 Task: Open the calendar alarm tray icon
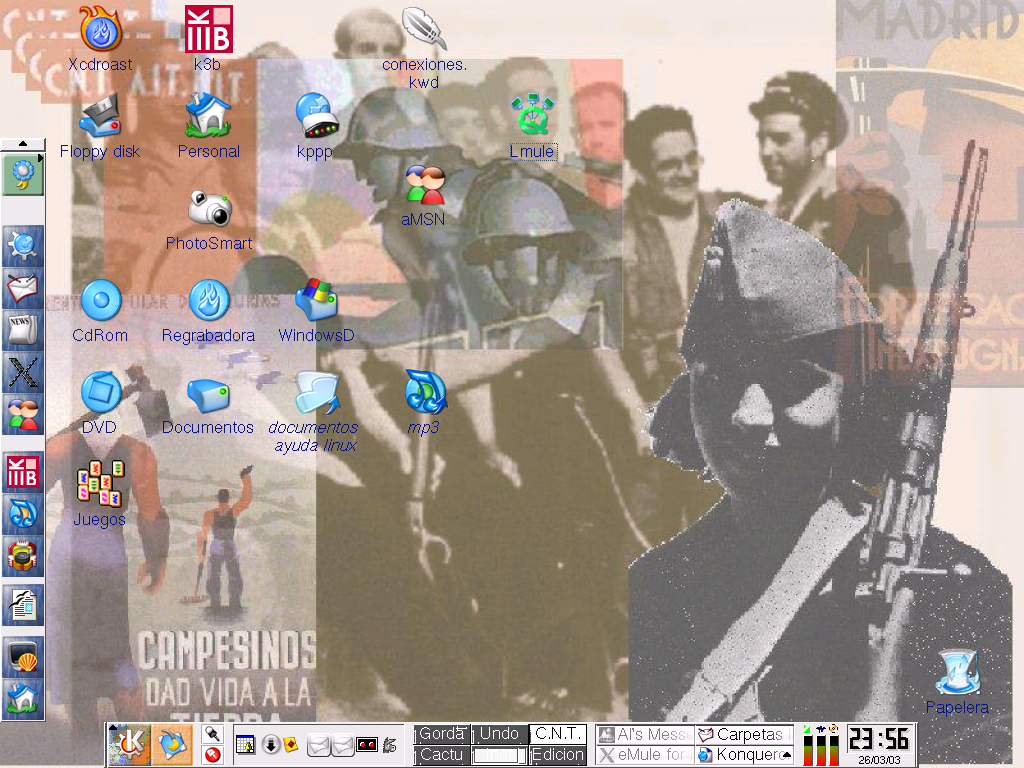(x=246, y=744)
